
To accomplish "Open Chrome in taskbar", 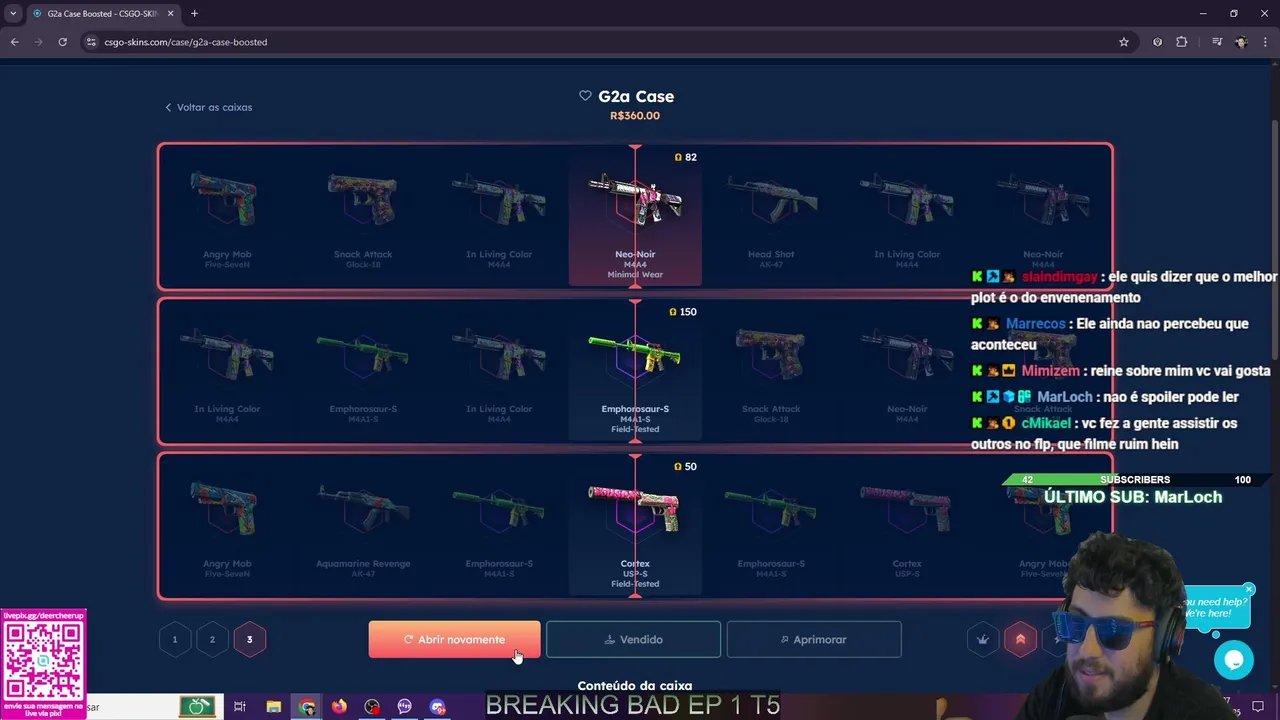I will click(307, 707).
